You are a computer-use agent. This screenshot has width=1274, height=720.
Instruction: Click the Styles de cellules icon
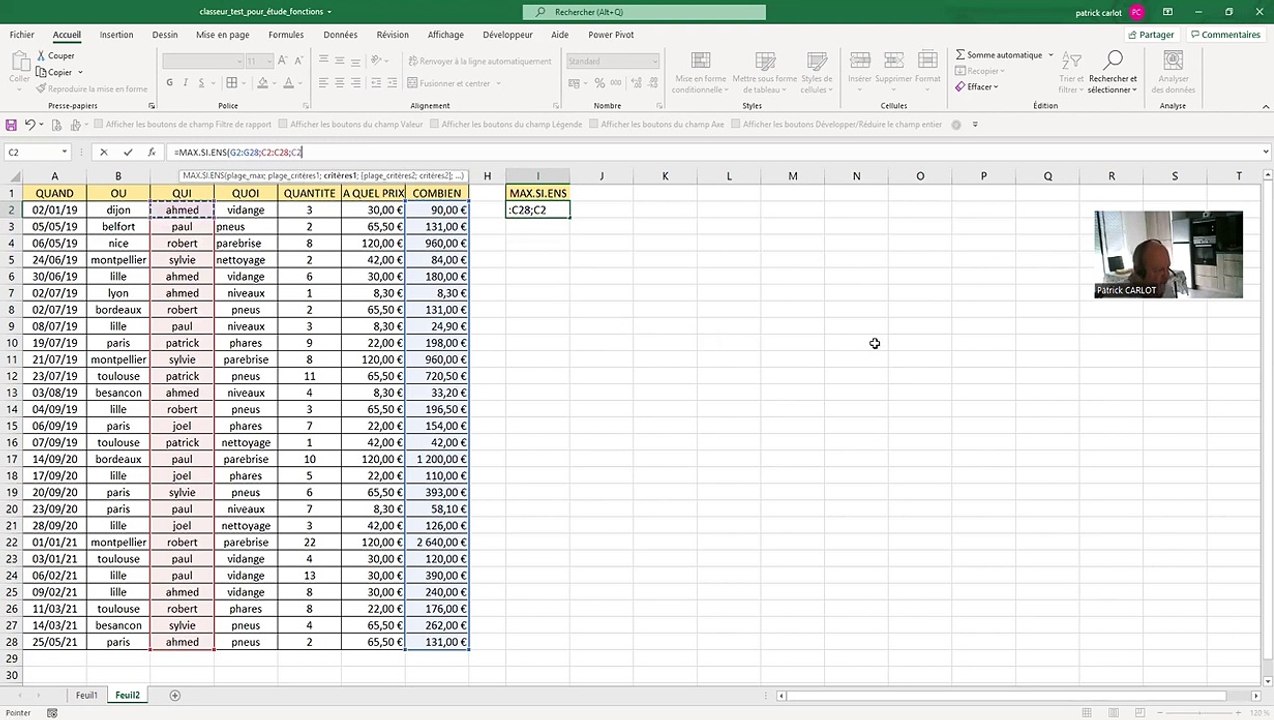point(816,61)
